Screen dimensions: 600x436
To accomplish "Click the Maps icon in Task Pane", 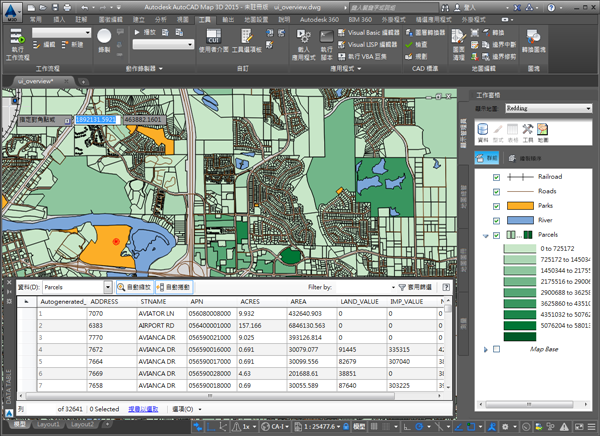I will coord(542,131).
